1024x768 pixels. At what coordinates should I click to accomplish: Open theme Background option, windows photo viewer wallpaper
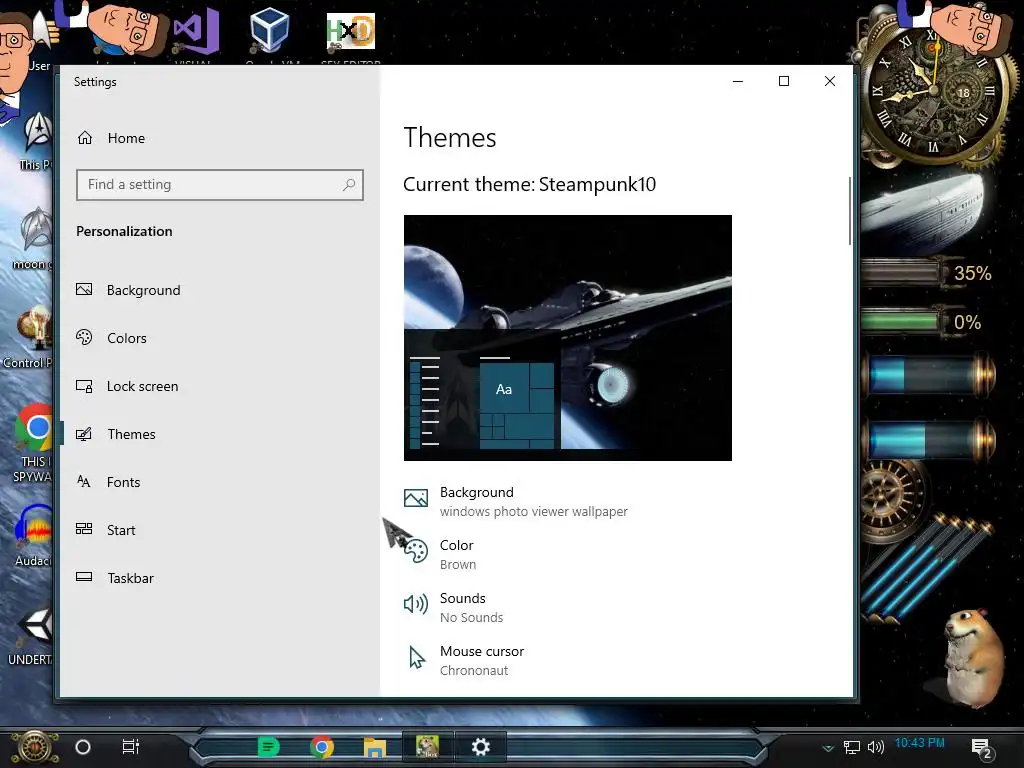click(516, 501)
